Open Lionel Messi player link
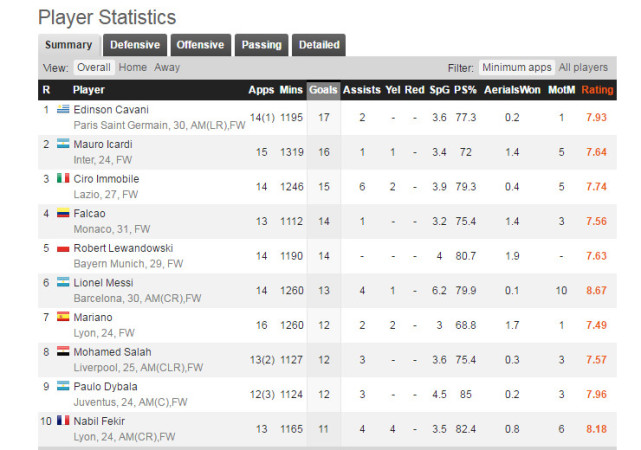 pos(106,282)
